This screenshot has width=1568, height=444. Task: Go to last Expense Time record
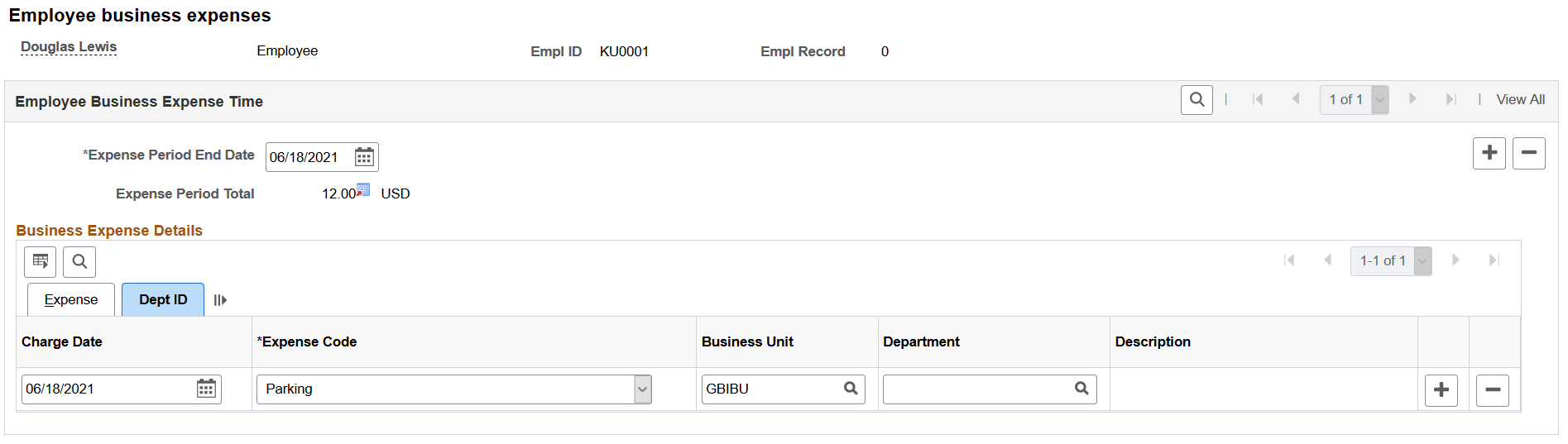[1451, 99]
